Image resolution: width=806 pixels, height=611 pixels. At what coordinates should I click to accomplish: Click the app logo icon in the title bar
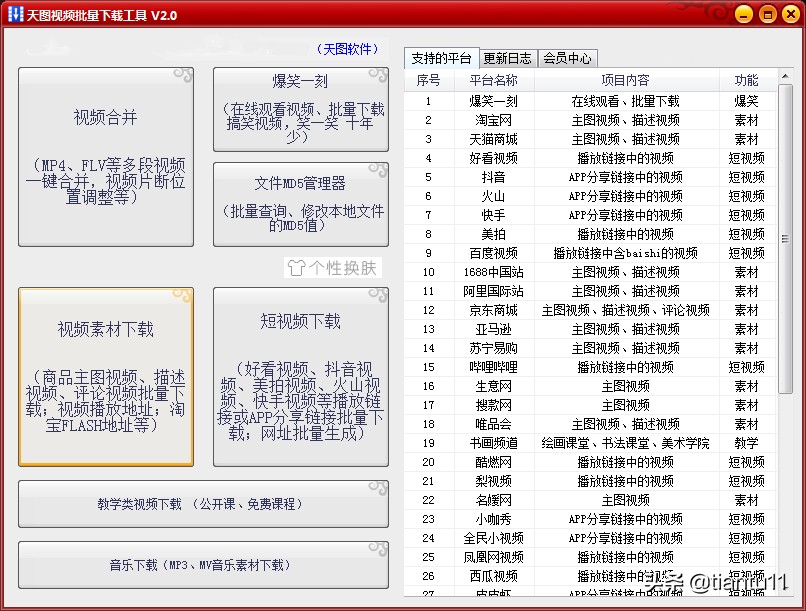click(x=17, y=14)
